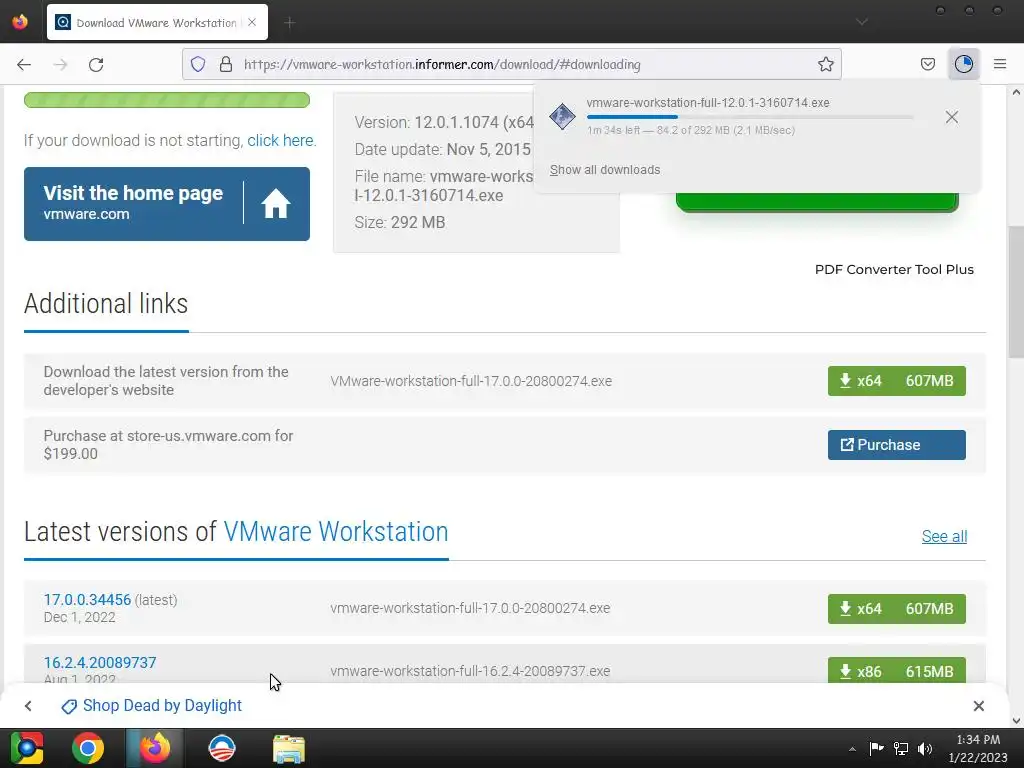Click the green striped progress bar
The height and width of the screenshot is (768, 1024).
click(x=167, y=99)
